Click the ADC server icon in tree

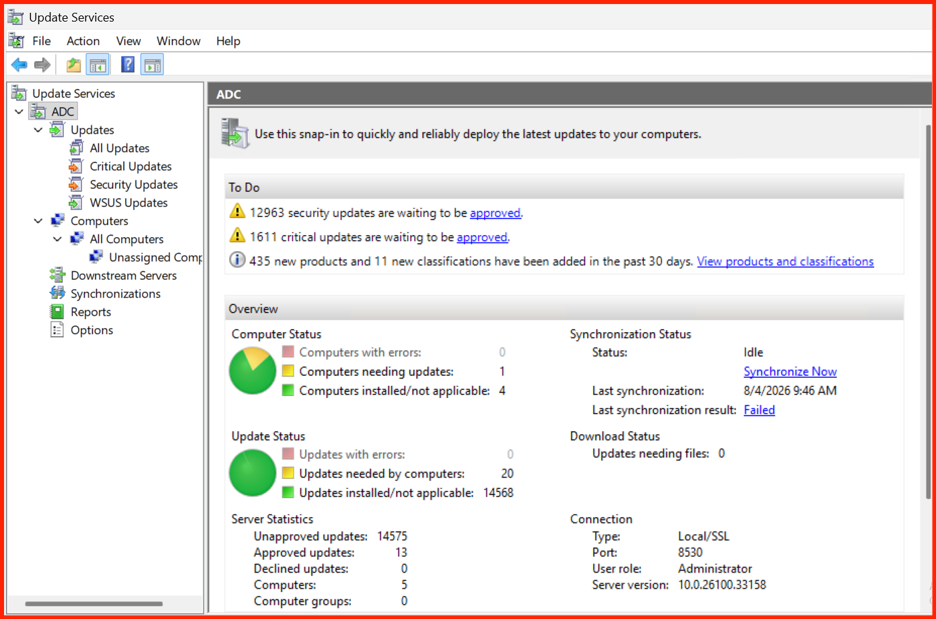(x=38, y=112)
